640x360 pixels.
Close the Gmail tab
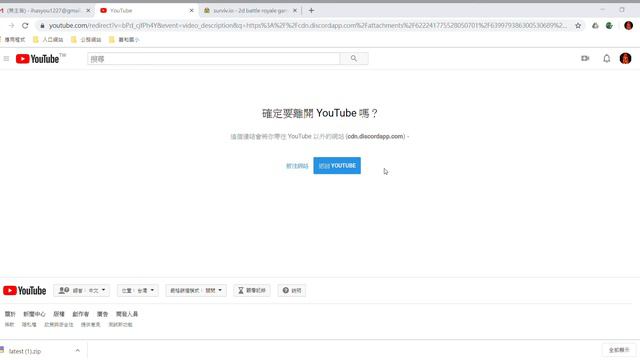pyautogui.click(x=88, y=11)
